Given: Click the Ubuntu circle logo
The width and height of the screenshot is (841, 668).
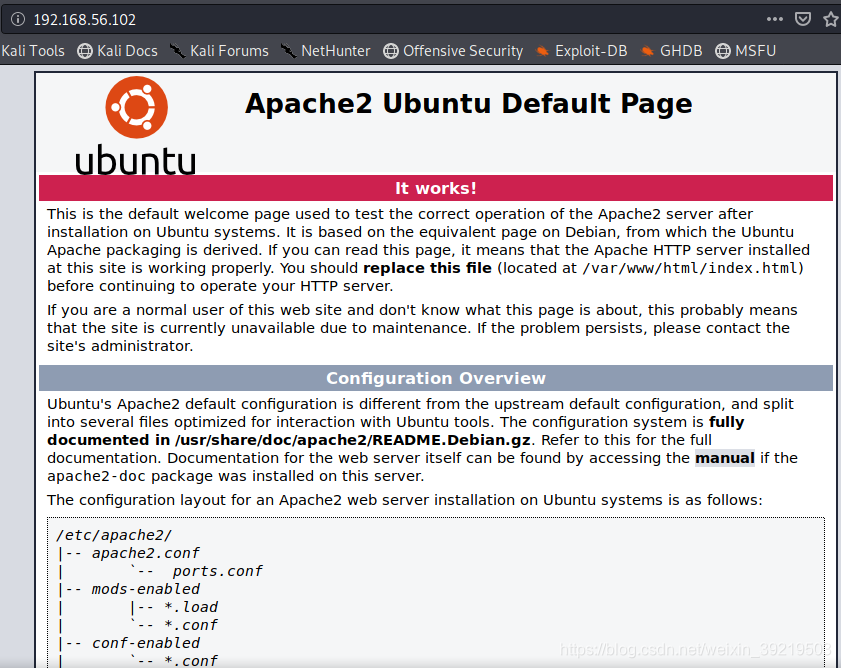Looking at the screenshot, I should 136,107.
